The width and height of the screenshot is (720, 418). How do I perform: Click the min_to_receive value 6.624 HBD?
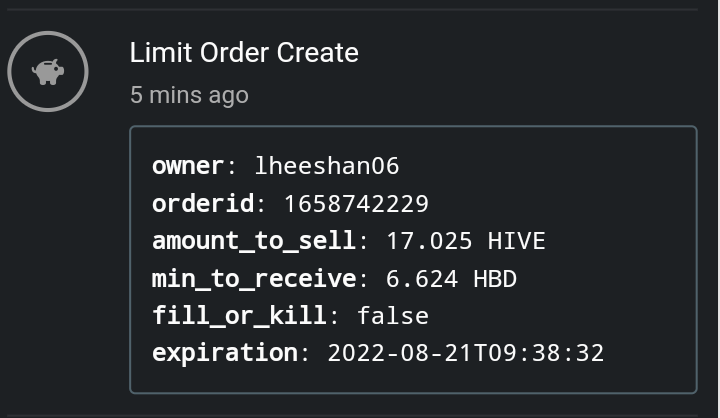[x=451, y=278]
